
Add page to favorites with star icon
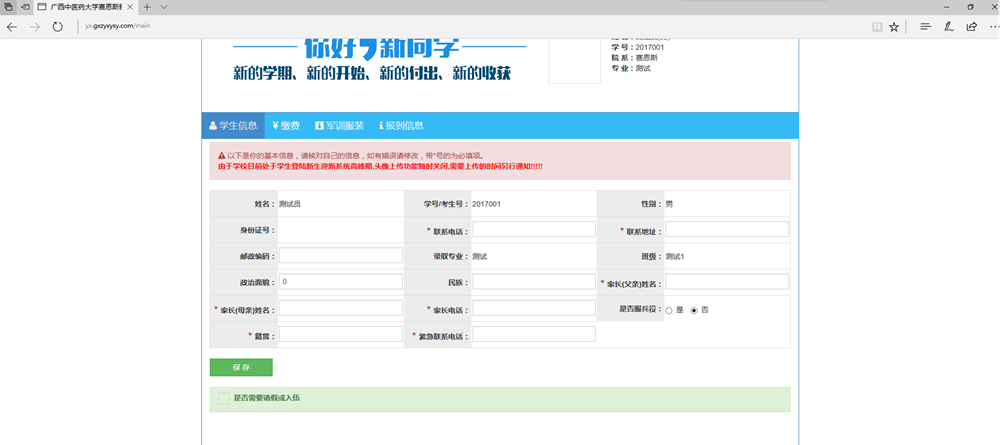click(894, 27)
